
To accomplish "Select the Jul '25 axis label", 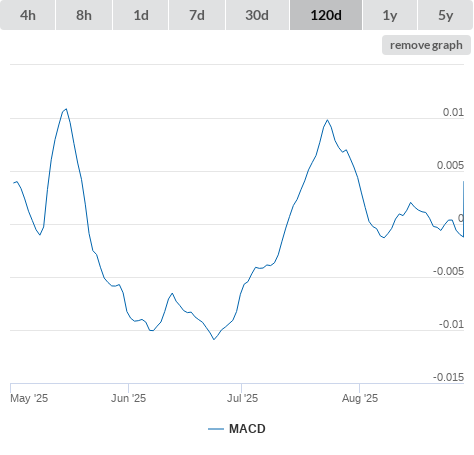I will click(x=242, y=398).
